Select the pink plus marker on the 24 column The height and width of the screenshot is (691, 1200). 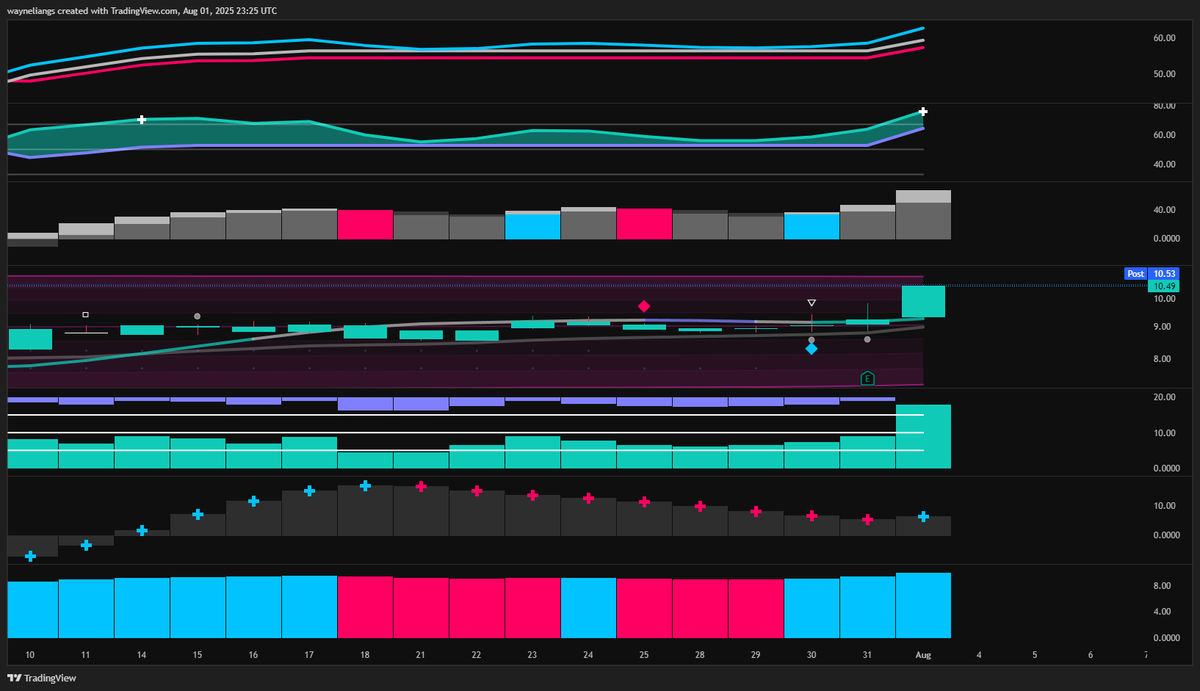(x=589, y=498)
